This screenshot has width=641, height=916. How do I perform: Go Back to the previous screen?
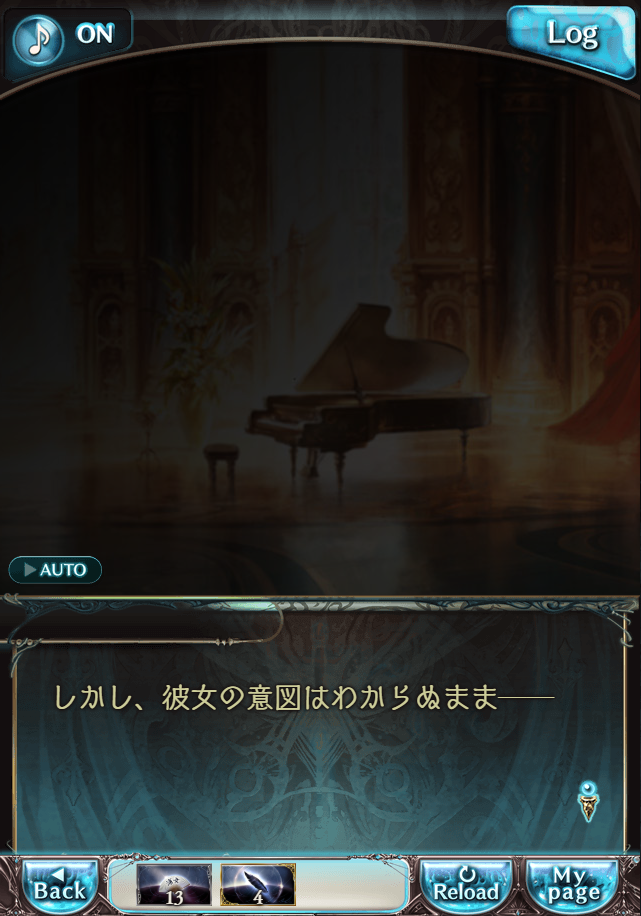tap(60, 885)
